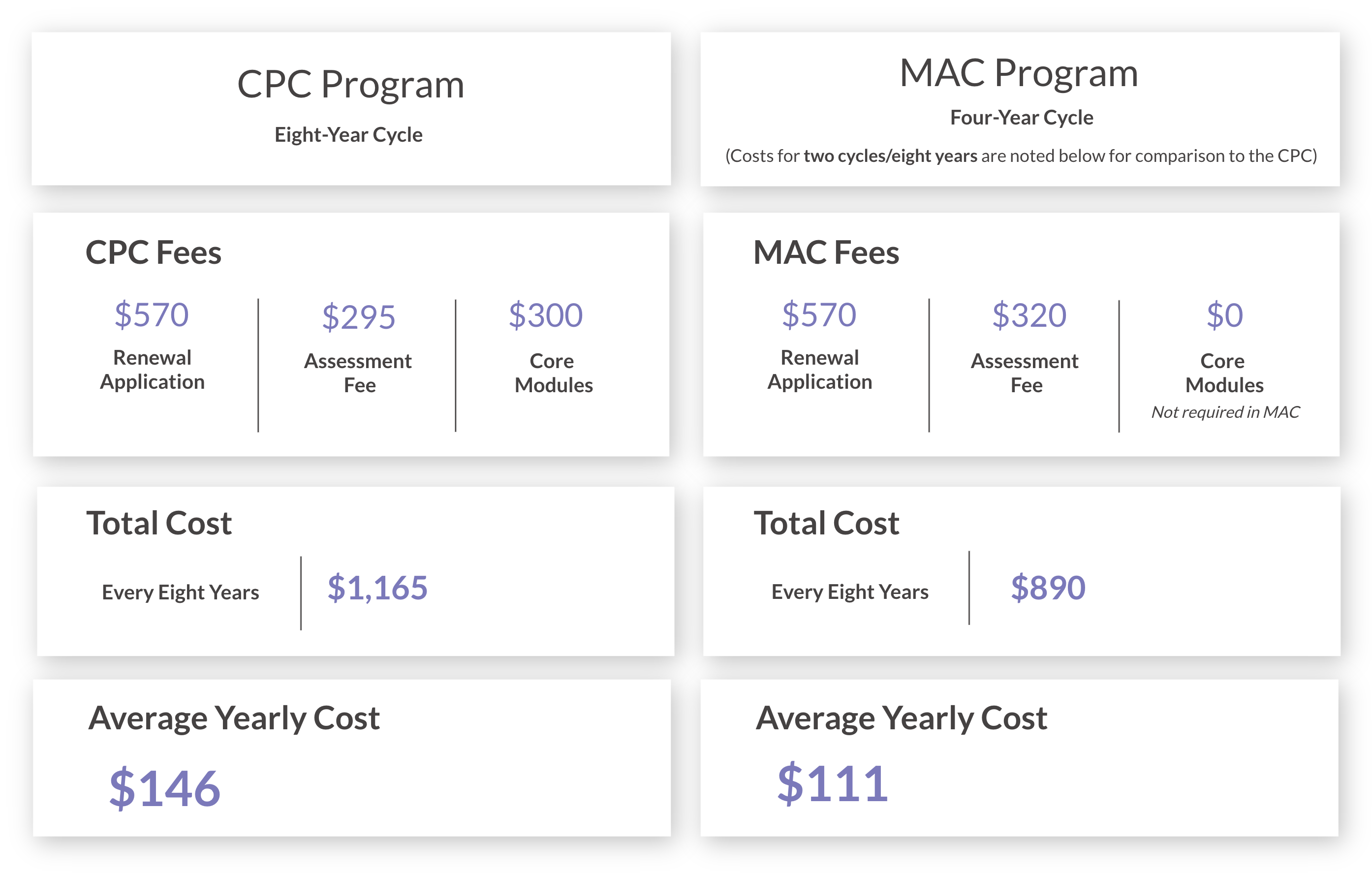
Task: Click the $295 CPC assessment fee
Action: [358, 317]
